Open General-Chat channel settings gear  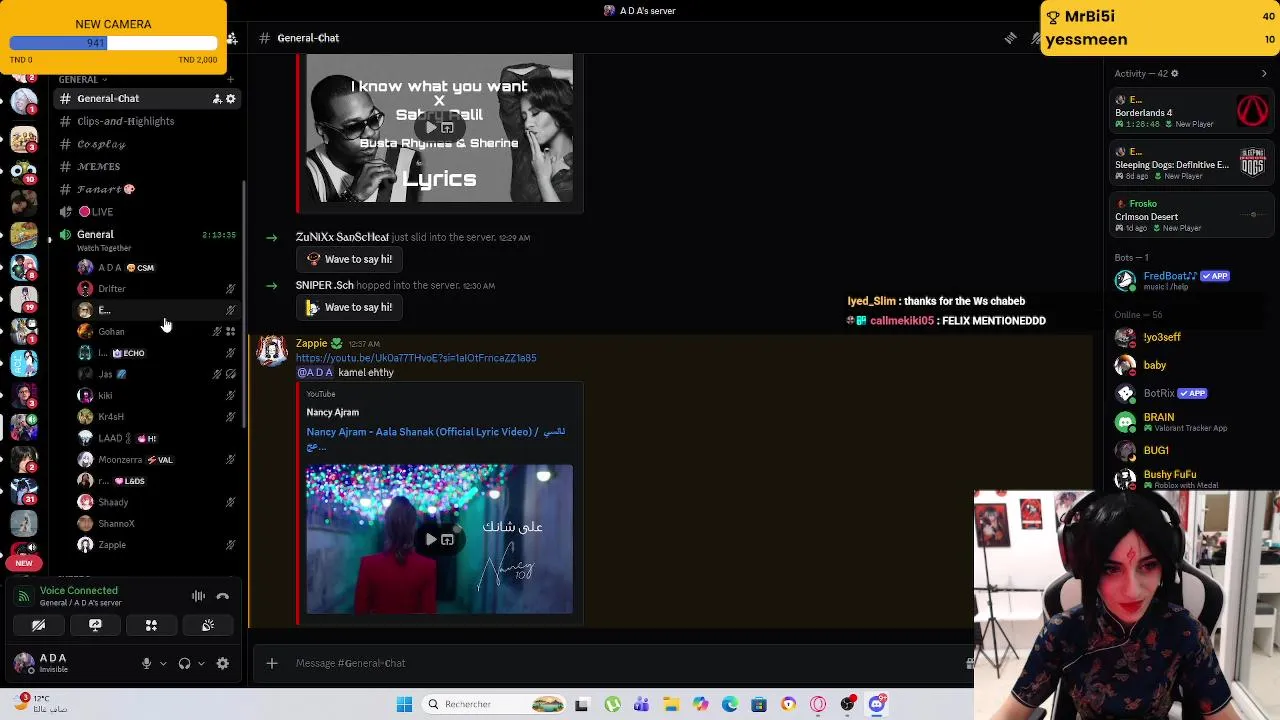tap(230, 99)
